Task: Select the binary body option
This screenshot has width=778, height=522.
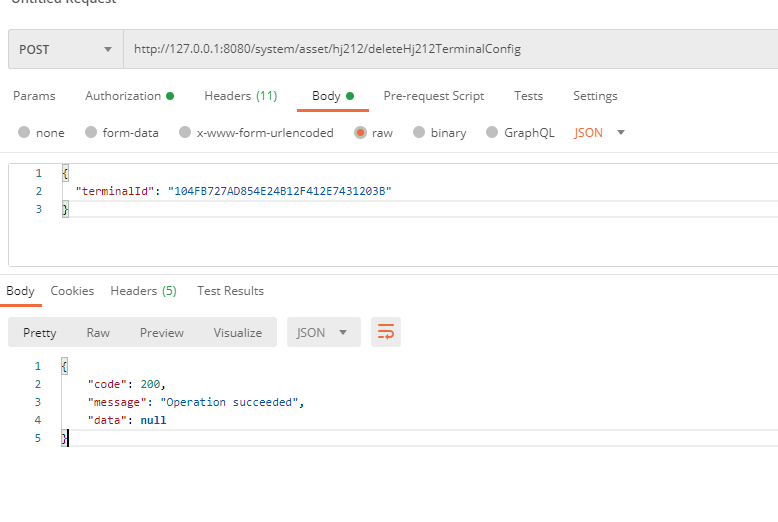Action: pyautogui.click(x=418, y=133)
